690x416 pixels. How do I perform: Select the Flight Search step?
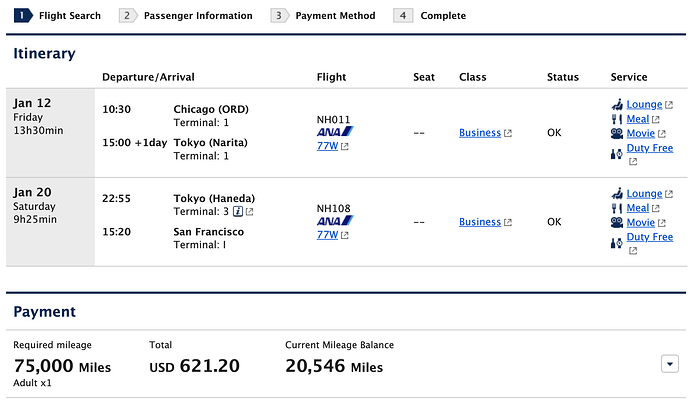pos(58,16)
